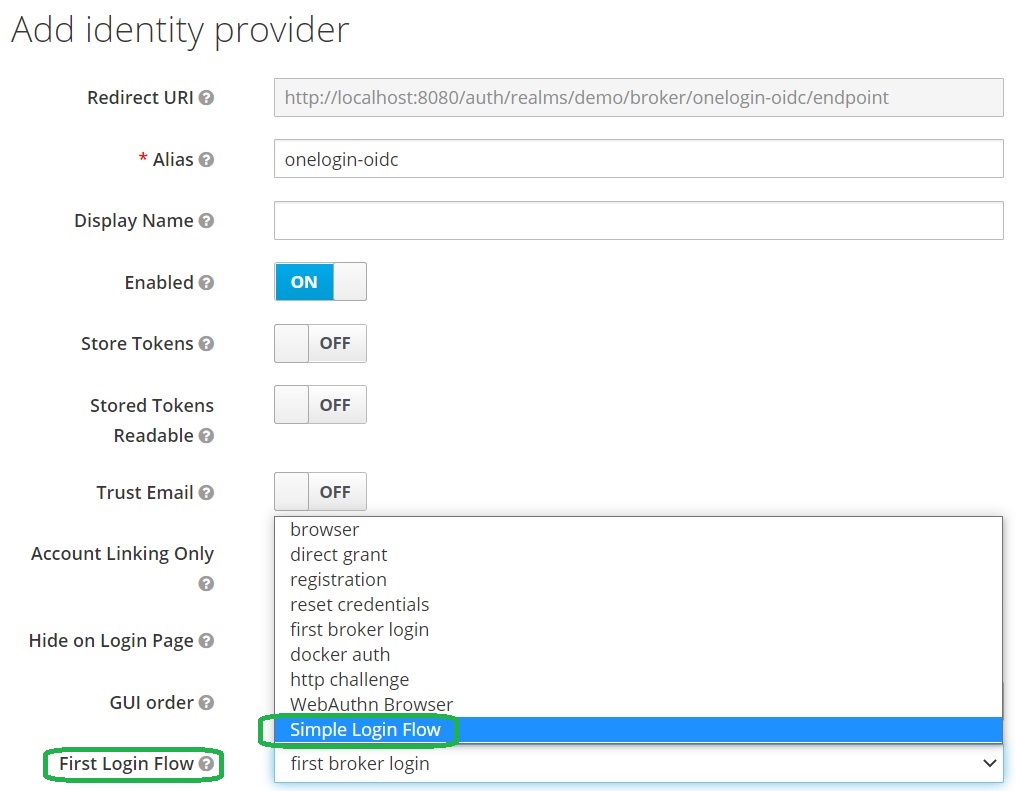Click GUI order help icon
This screenshot has height=791, width=1017.
click(x=206, y=703)
